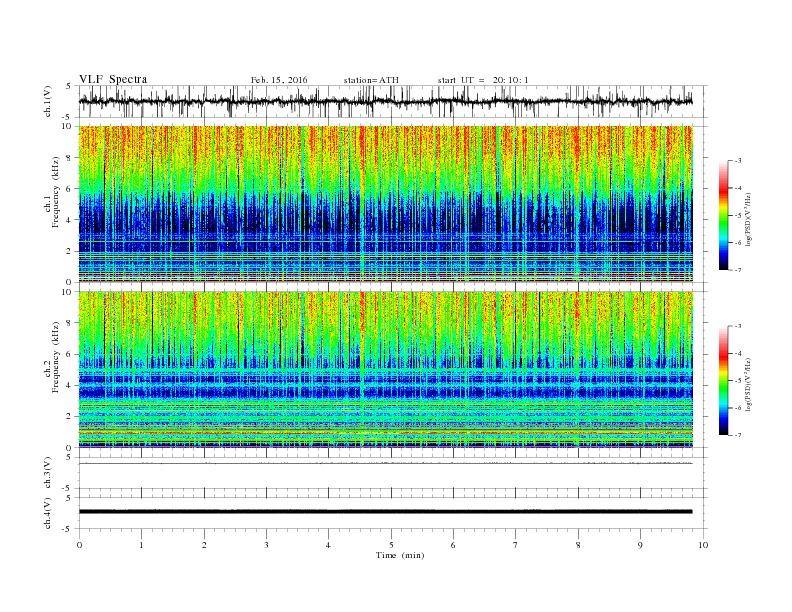Screen dimensions: 792x612
Task: Click the "Time (min)" x-axis label
Action: pyautogui.click(x=400, y=555)
